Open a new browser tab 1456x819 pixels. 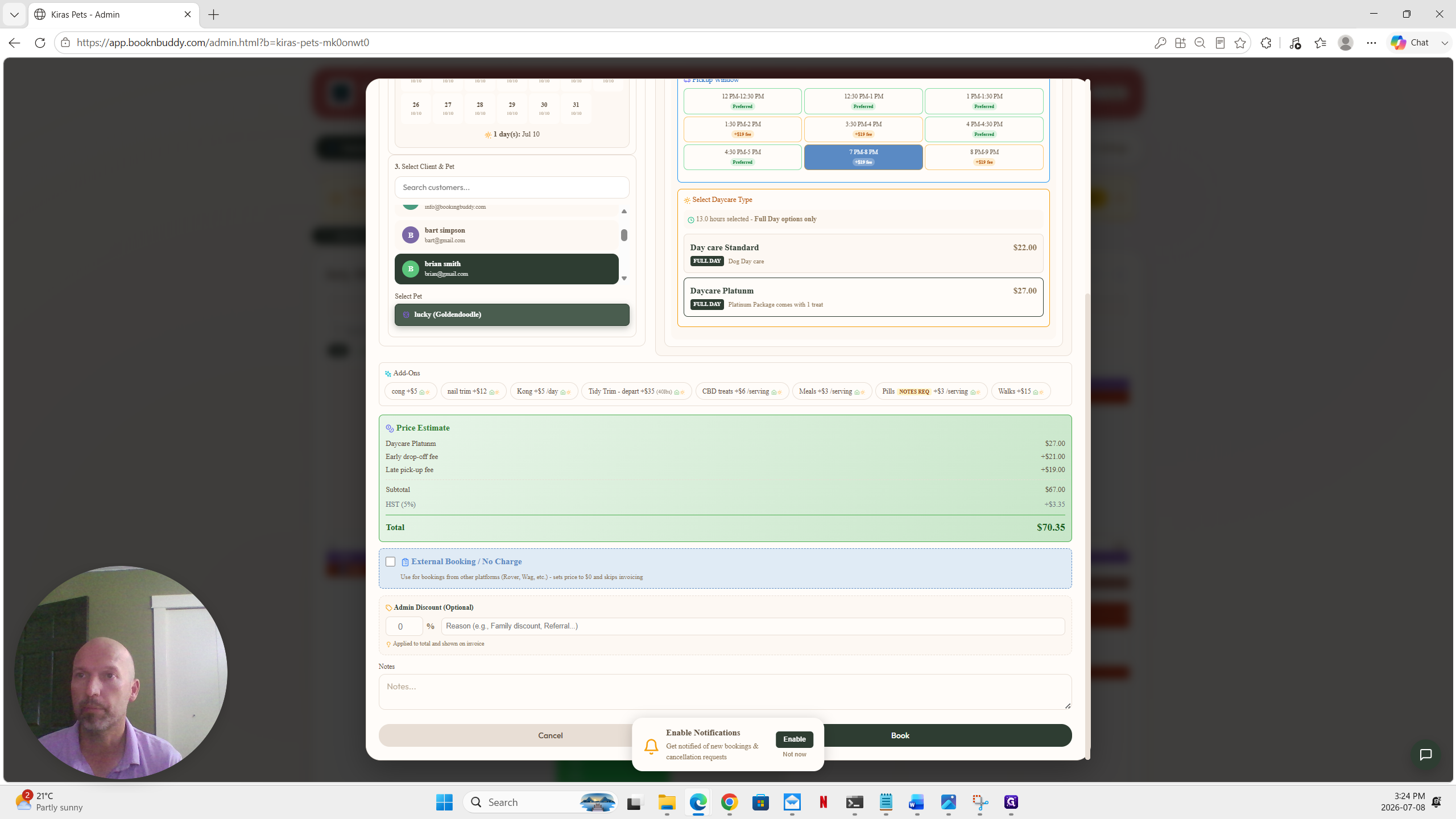point(214,15)
